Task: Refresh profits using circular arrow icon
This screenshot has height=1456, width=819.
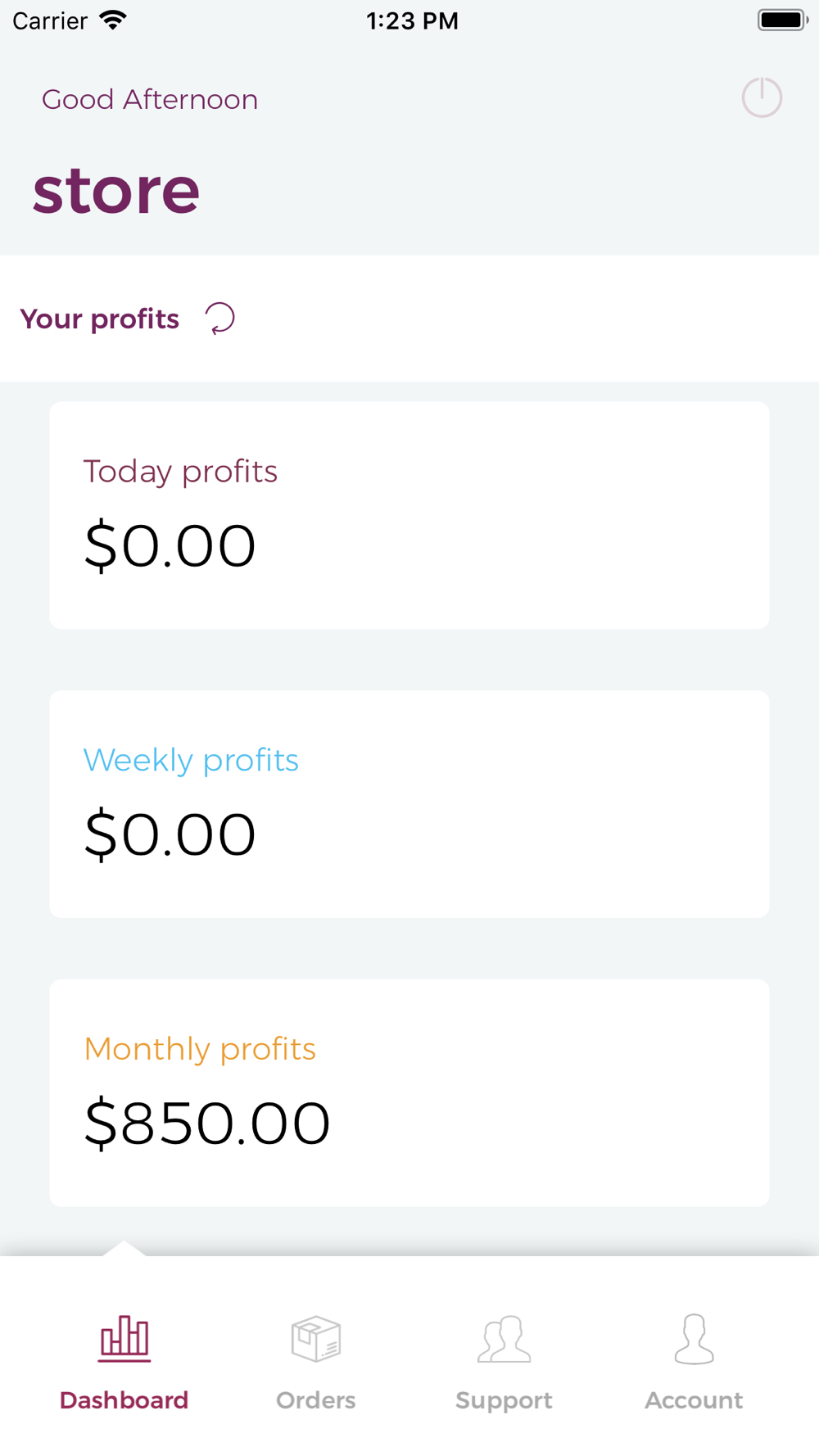Action: tap(219, 319)
